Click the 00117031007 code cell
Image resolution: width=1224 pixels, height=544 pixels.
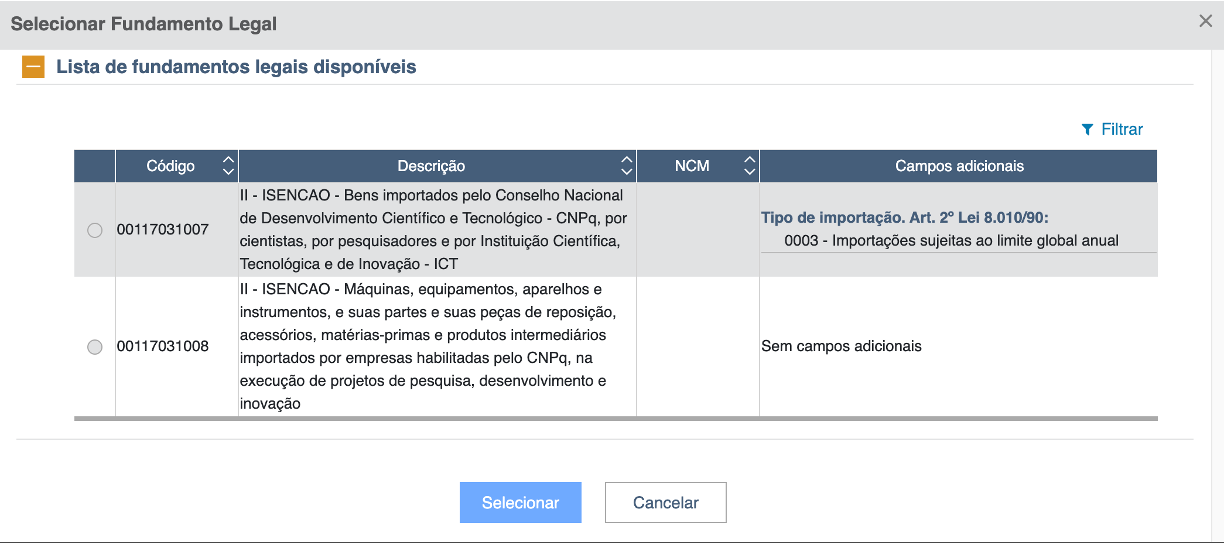[163, 230]
